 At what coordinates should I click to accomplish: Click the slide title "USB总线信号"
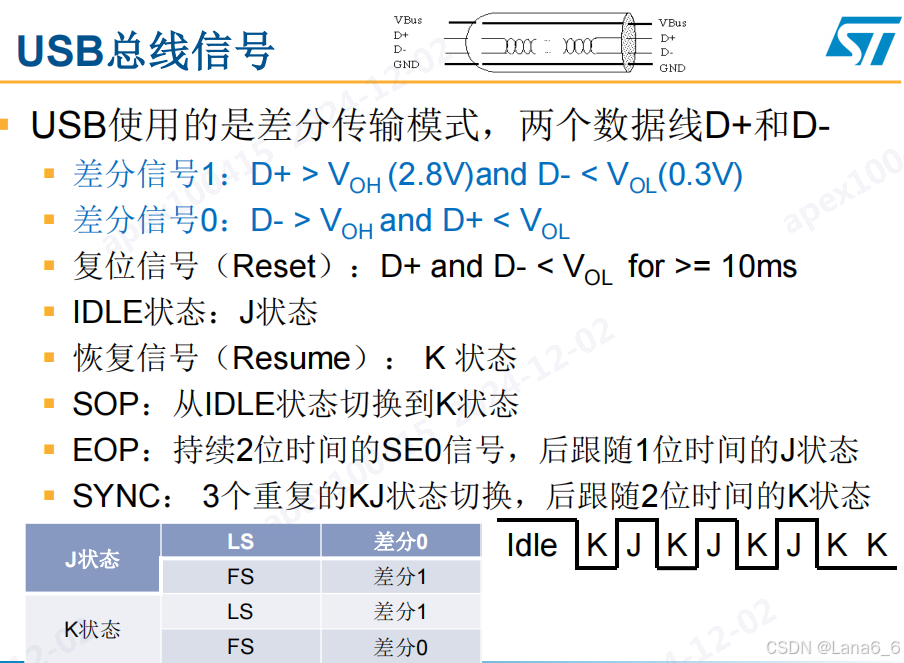click(145, 51)
